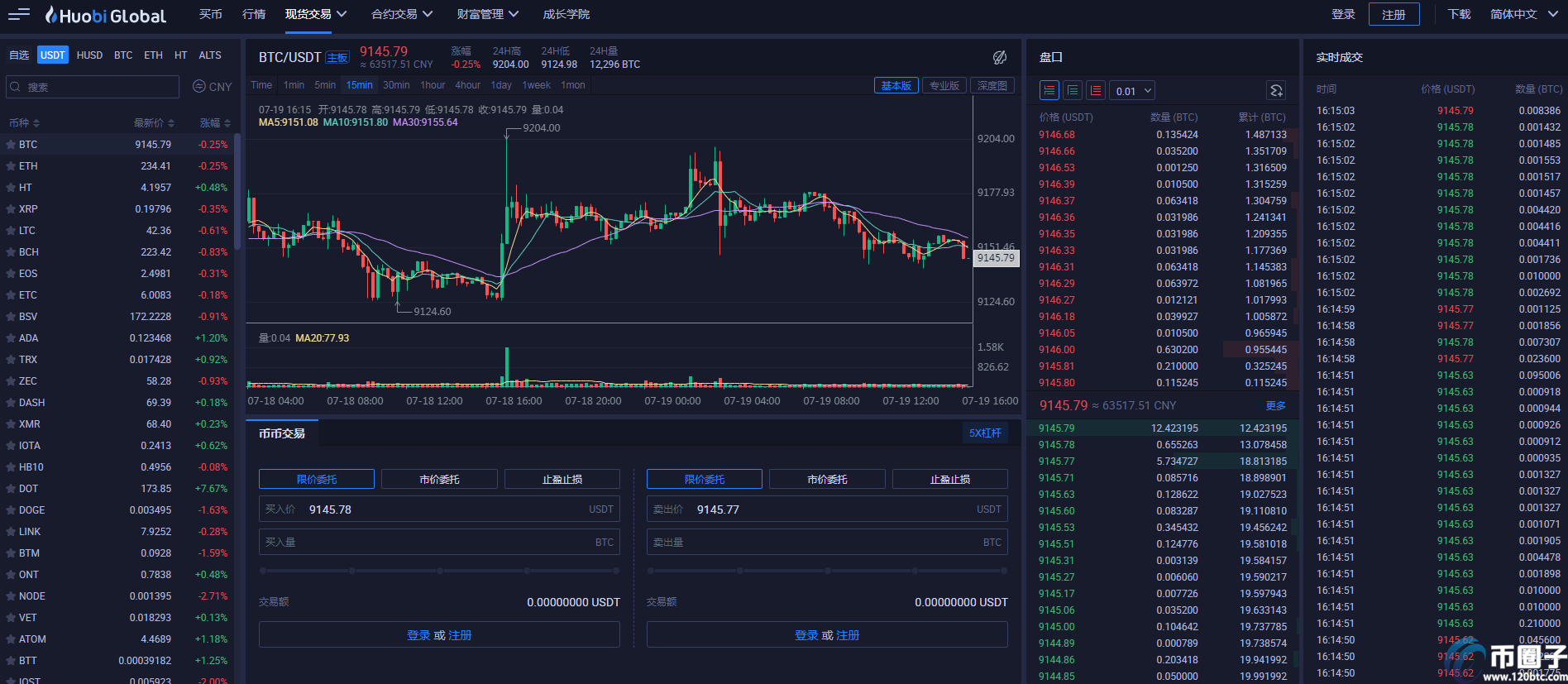Show only sell orders in order book
The image size is (1568, 684).
[1096, 90]
